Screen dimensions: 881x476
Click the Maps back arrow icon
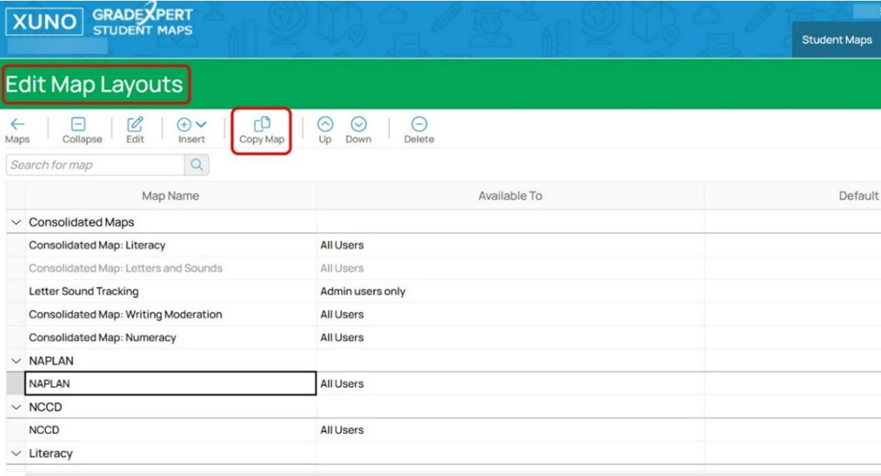17,125
